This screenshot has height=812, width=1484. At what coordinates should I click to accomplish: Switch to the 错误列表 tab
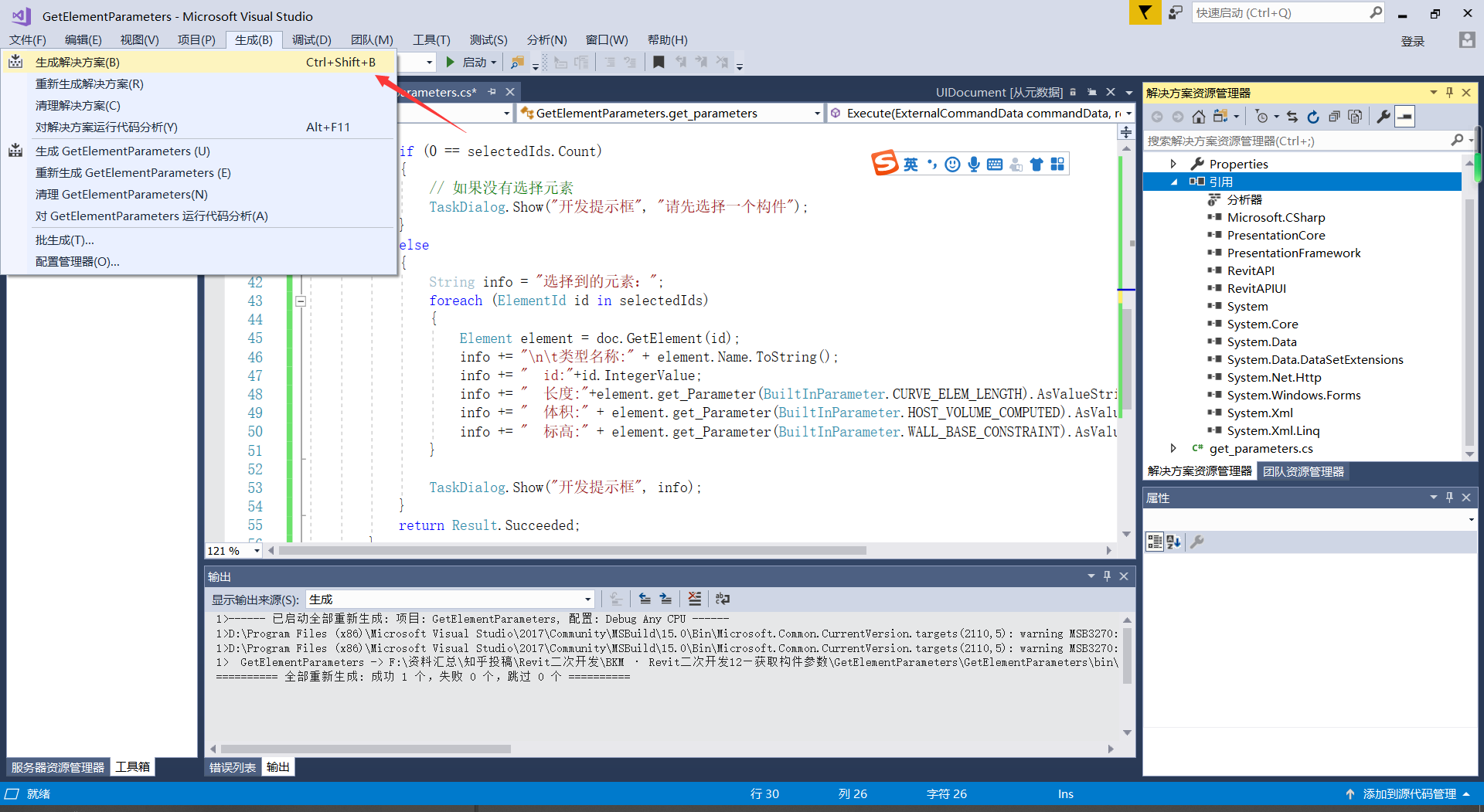(x=232, y=767)
